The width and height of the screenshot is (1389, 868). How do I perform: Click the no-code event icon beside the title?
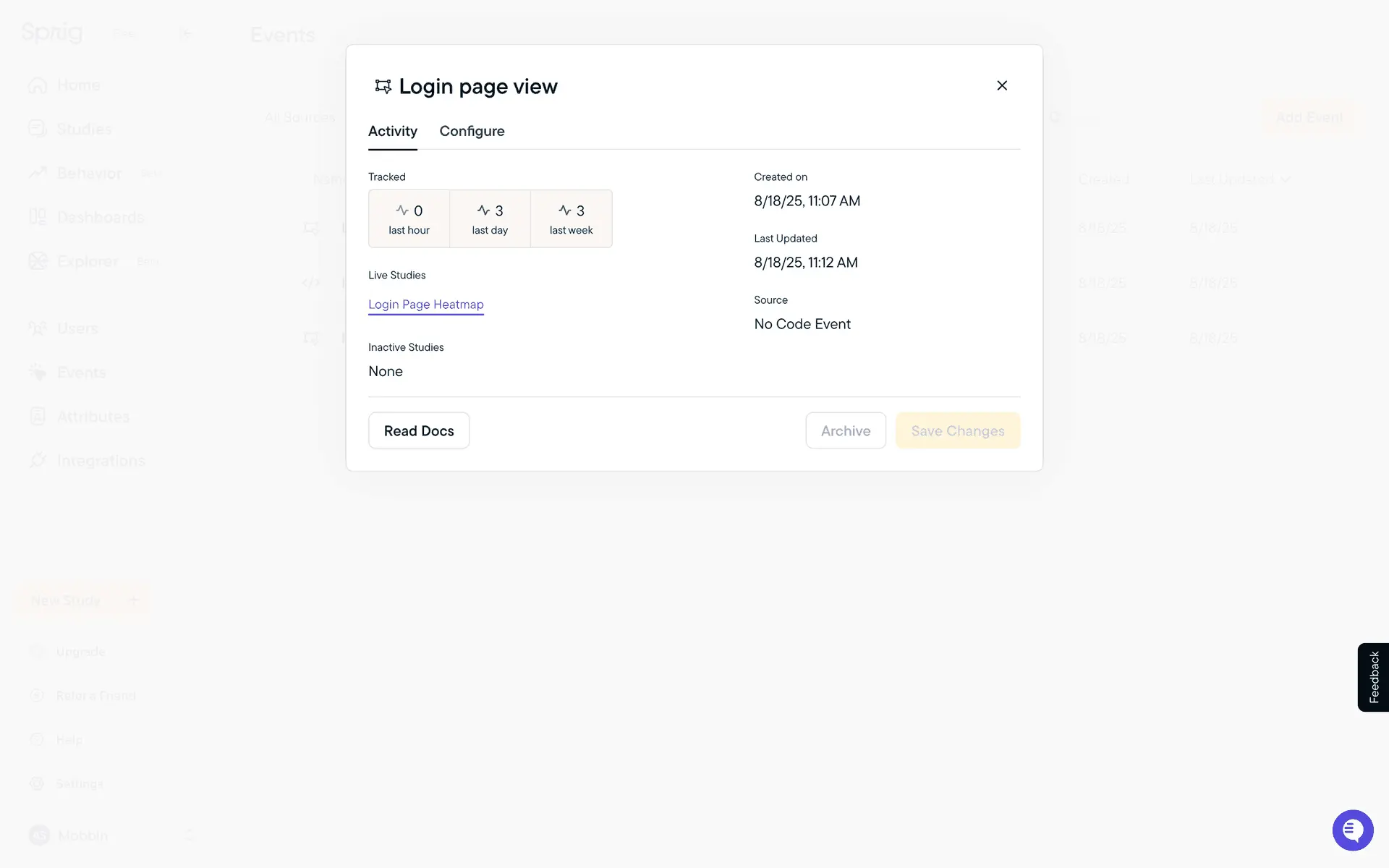pyautogui.click(x=383, y=87)
